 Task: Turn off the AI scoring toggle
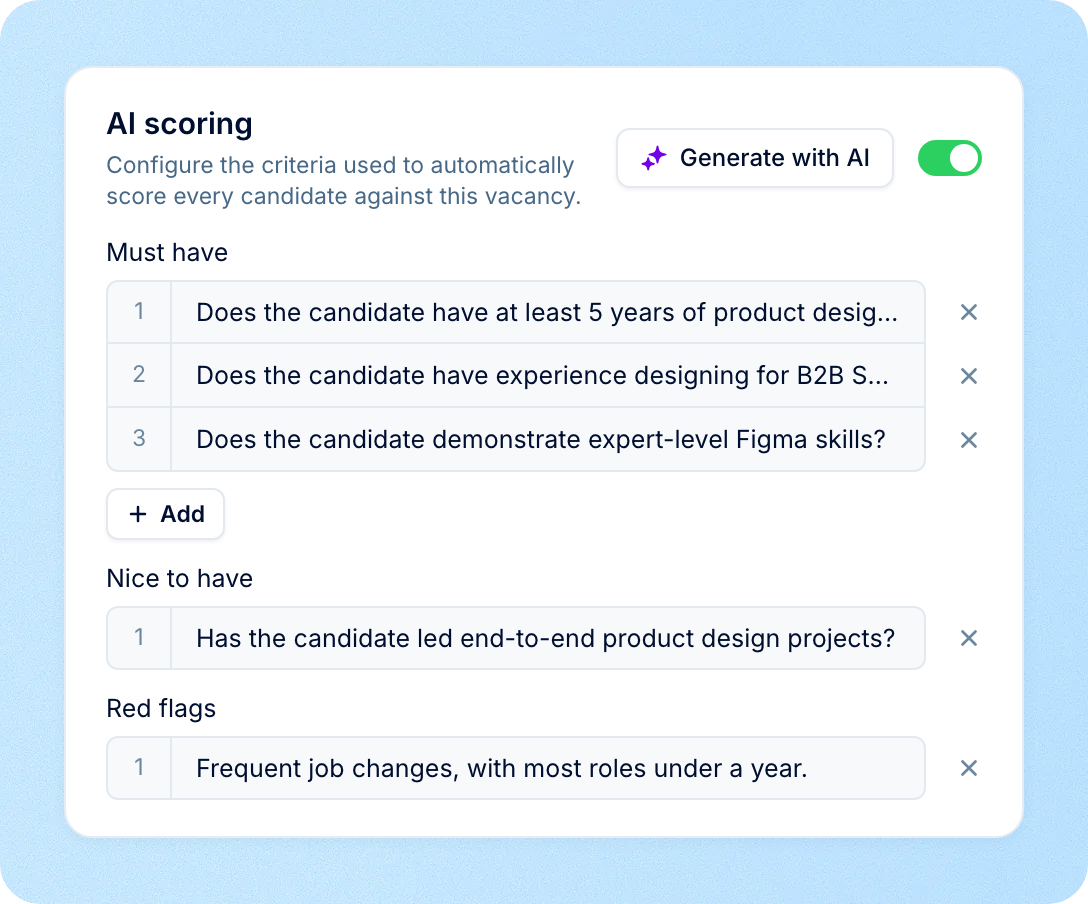pos(949,158)
